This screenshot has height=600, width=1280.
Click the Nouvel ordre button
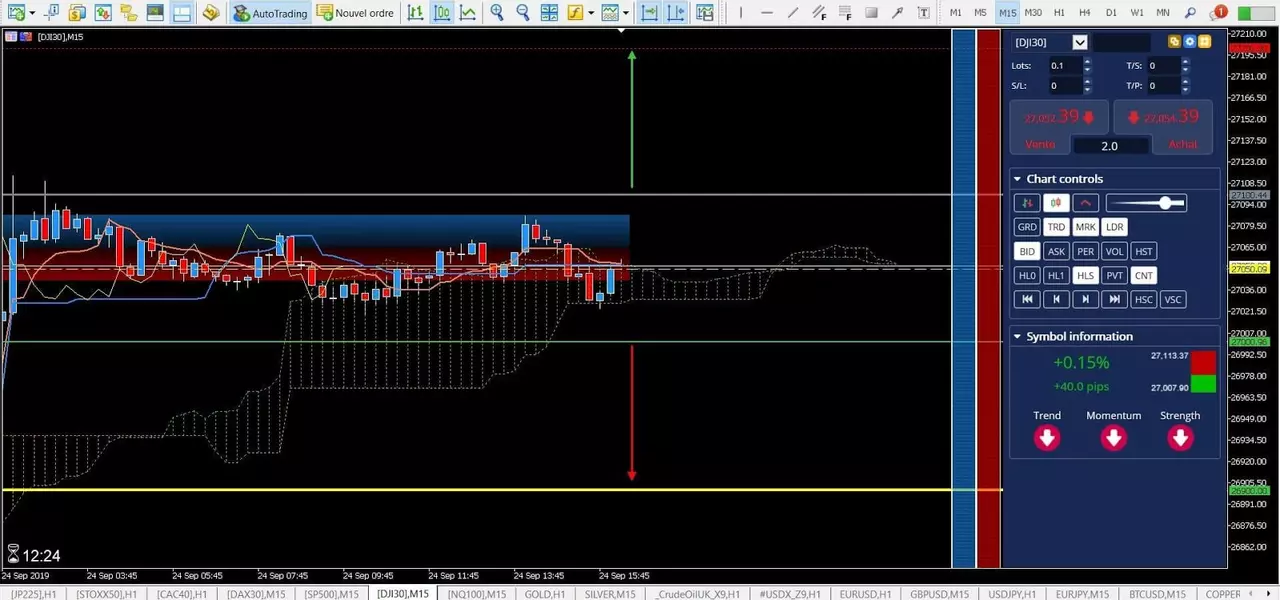(x=355, y=13)
